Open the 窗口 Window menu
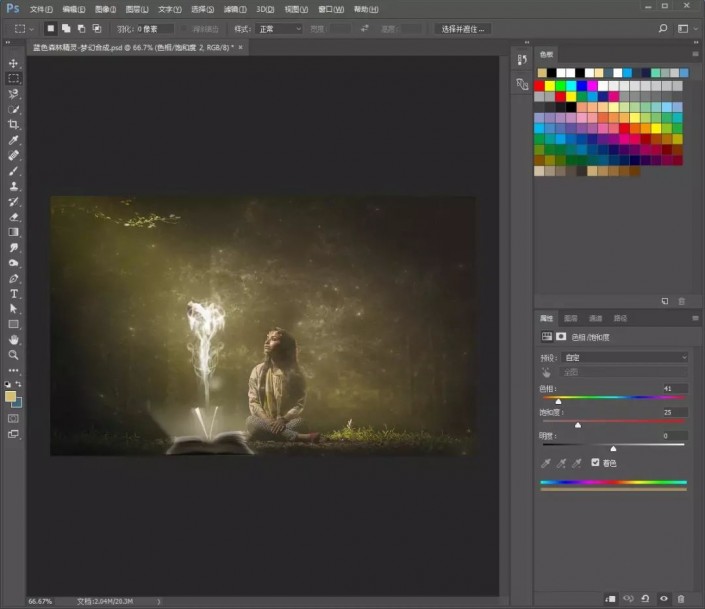Screen dimensions: 705x609 coord(331,9)
